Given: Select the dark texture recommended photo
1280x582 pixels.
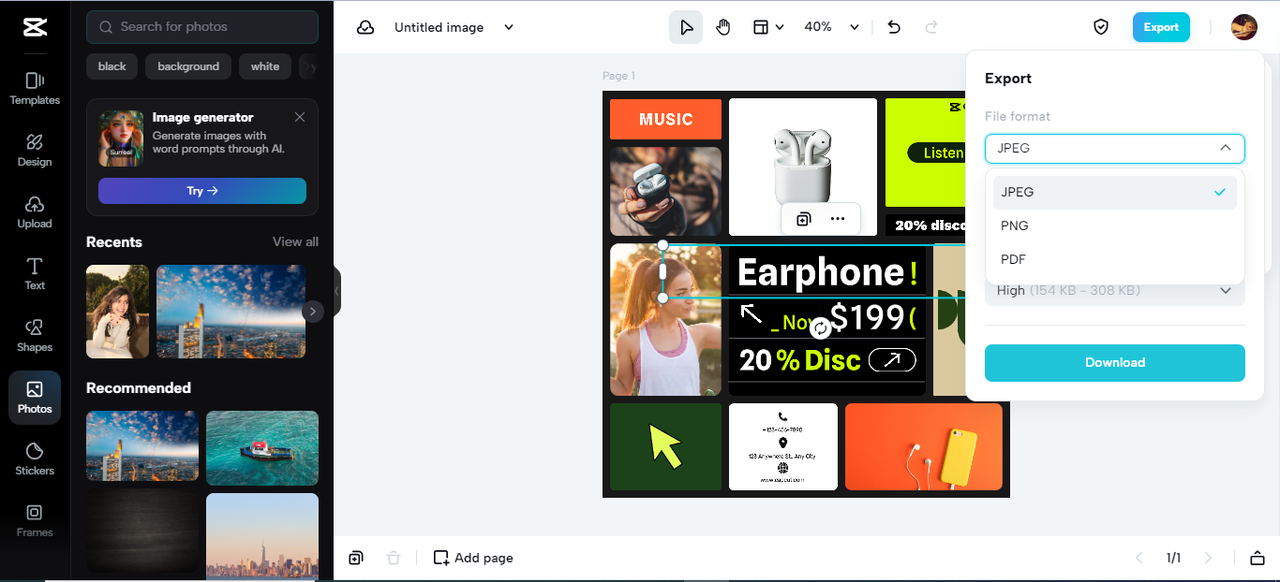Looking at the screenshot, I should coord(142,532).
